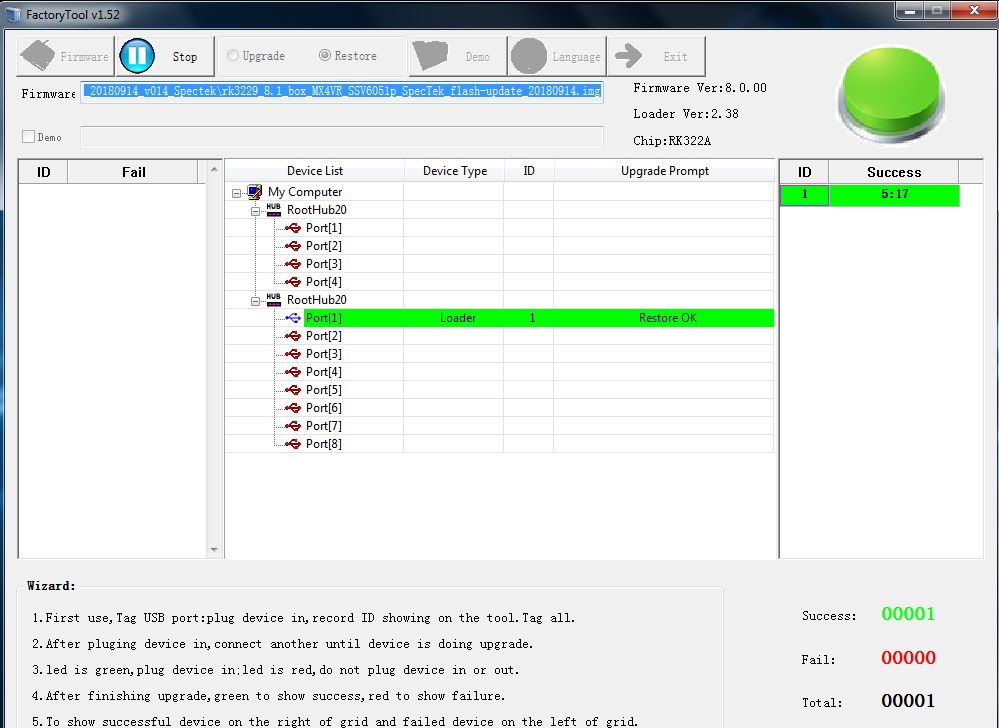Image resolution: width=999 pixels, height=728 pixels.
Task: Click the Firmware path input field
Action: pyautogui.click(x=342, y=91)
